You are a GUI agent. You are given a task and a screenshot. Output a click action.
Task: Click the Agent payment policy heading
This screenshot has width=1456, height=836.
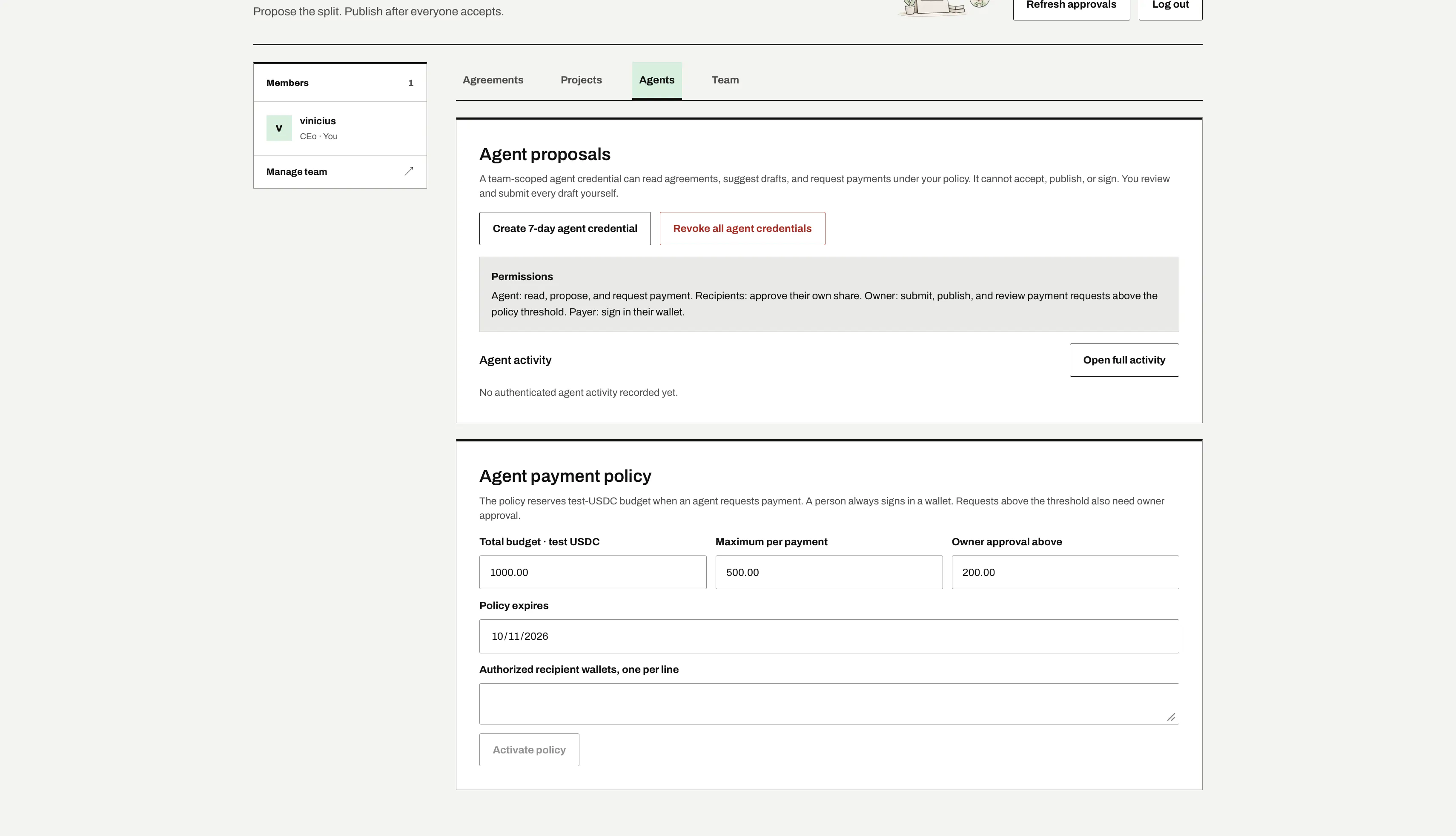tap(565, 476)
